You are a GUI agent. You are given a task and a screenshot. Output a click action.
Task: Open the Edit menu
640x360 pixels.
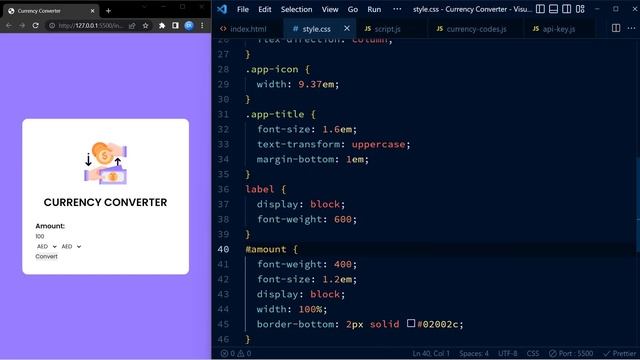pos(264,9)
